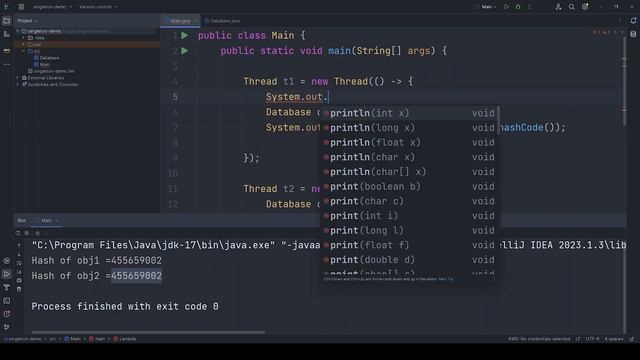Viewport: 640px width, 360px height.
Task: Open the Notifications bell
Action: [633, 20]
